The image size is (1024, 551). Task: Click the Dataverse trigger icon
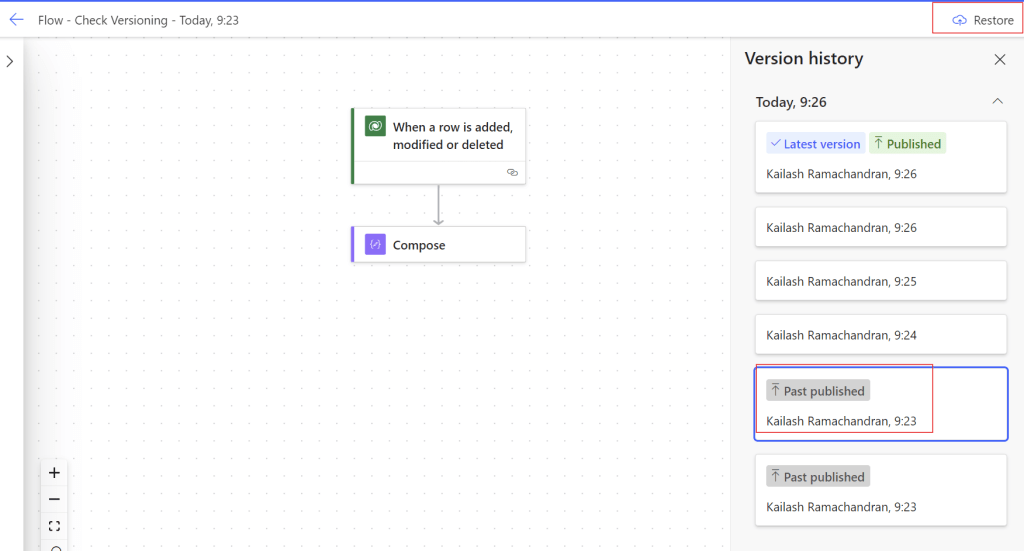[x=375, y=127]
